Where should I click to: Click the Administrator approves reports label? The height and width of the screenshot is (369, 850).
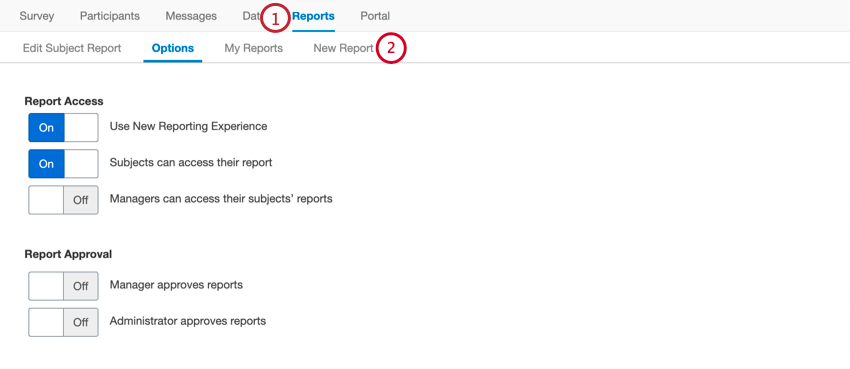point(188,321)
